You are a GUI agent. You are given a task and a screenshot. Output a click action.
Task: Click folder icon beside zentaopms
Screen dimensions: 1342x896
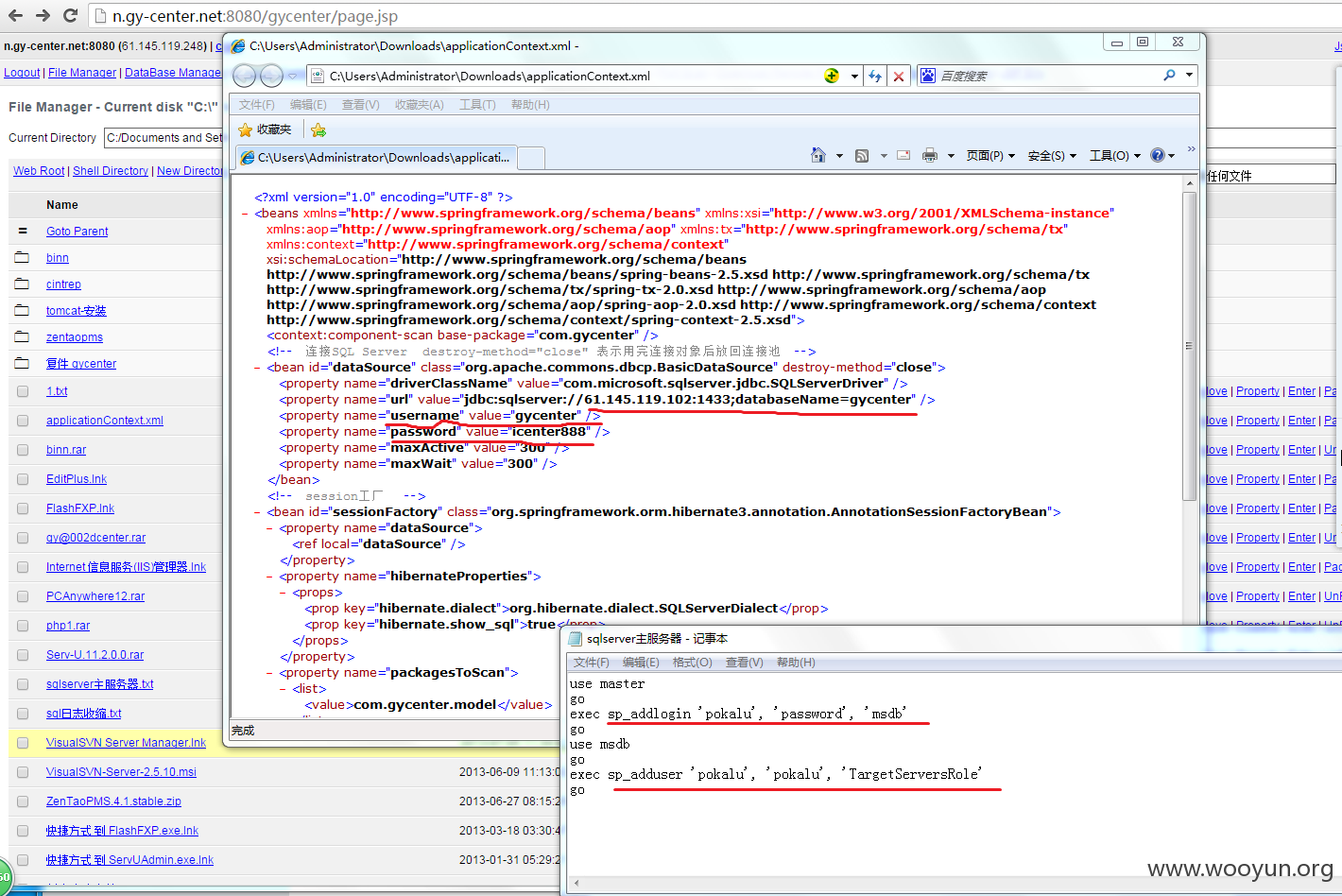(23, 336)
